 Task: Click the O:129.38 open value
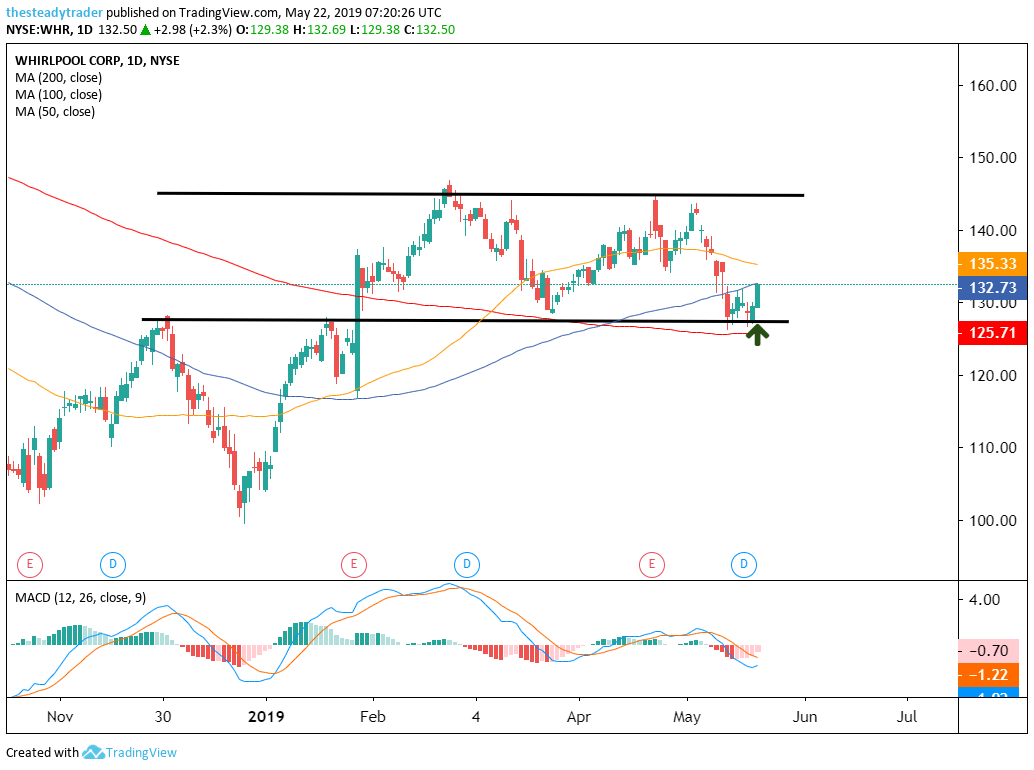tap(262, 30)
